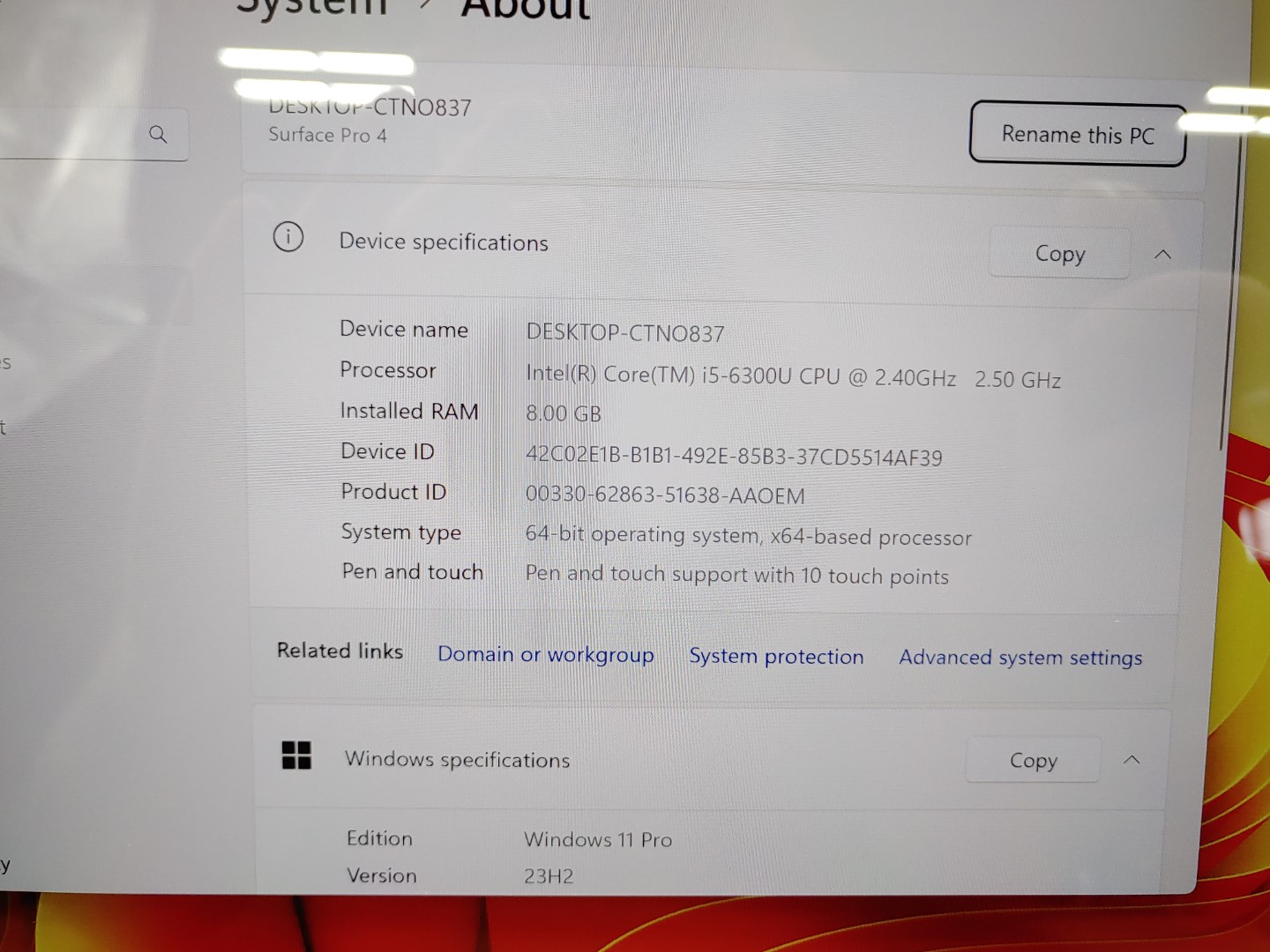This screenshot has width=1270, height=952.
Task: Click the Edition label
Action: pos(379,838)
